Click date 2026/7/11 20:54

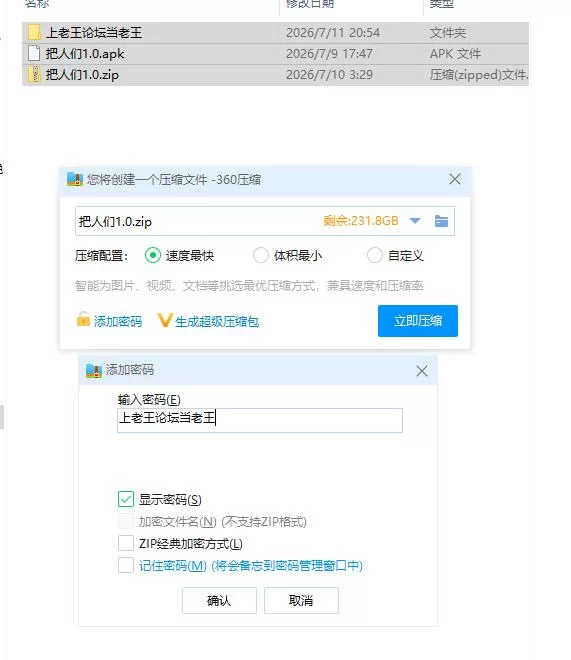(x=333, y=33)
